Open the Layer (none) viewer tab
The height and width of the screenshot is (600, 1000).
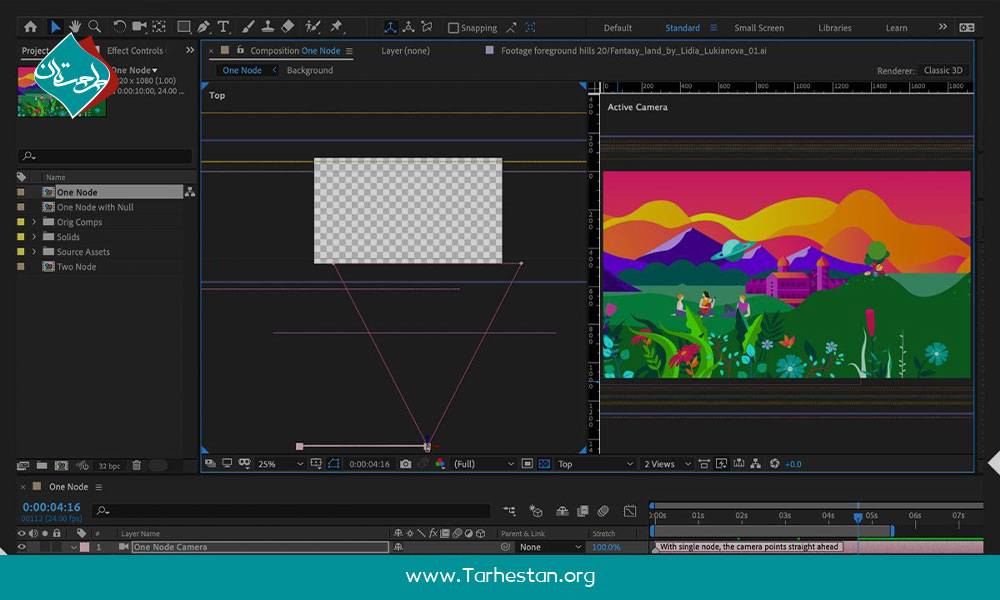pos(406,50)
